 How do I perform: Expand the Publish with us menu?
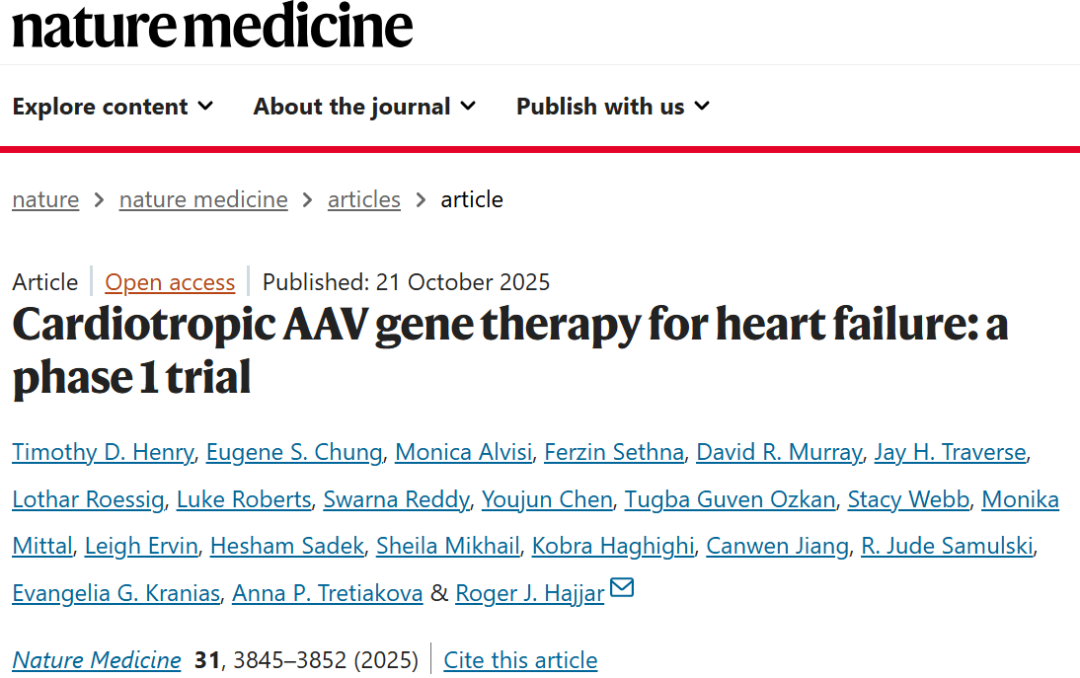(x=612, y=107)
